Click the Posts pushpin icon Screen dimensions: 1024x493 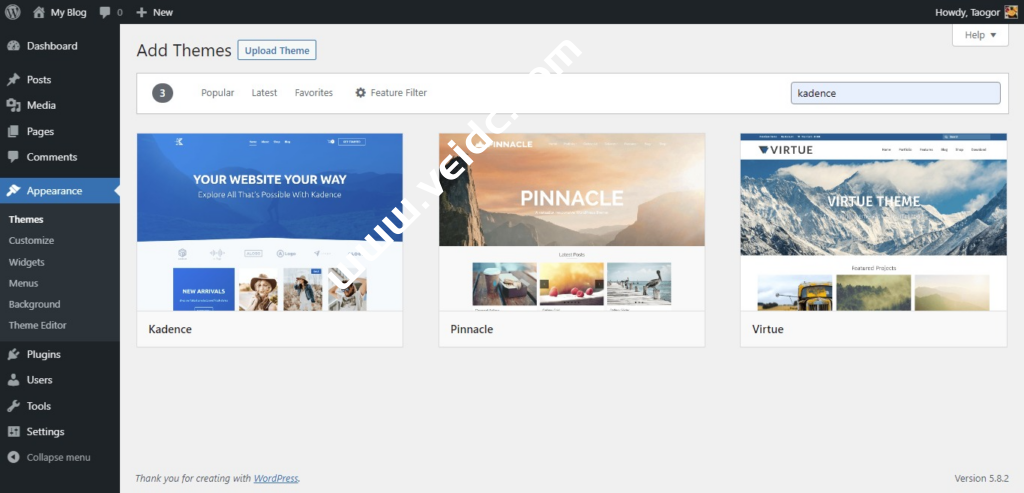[13, 80]
